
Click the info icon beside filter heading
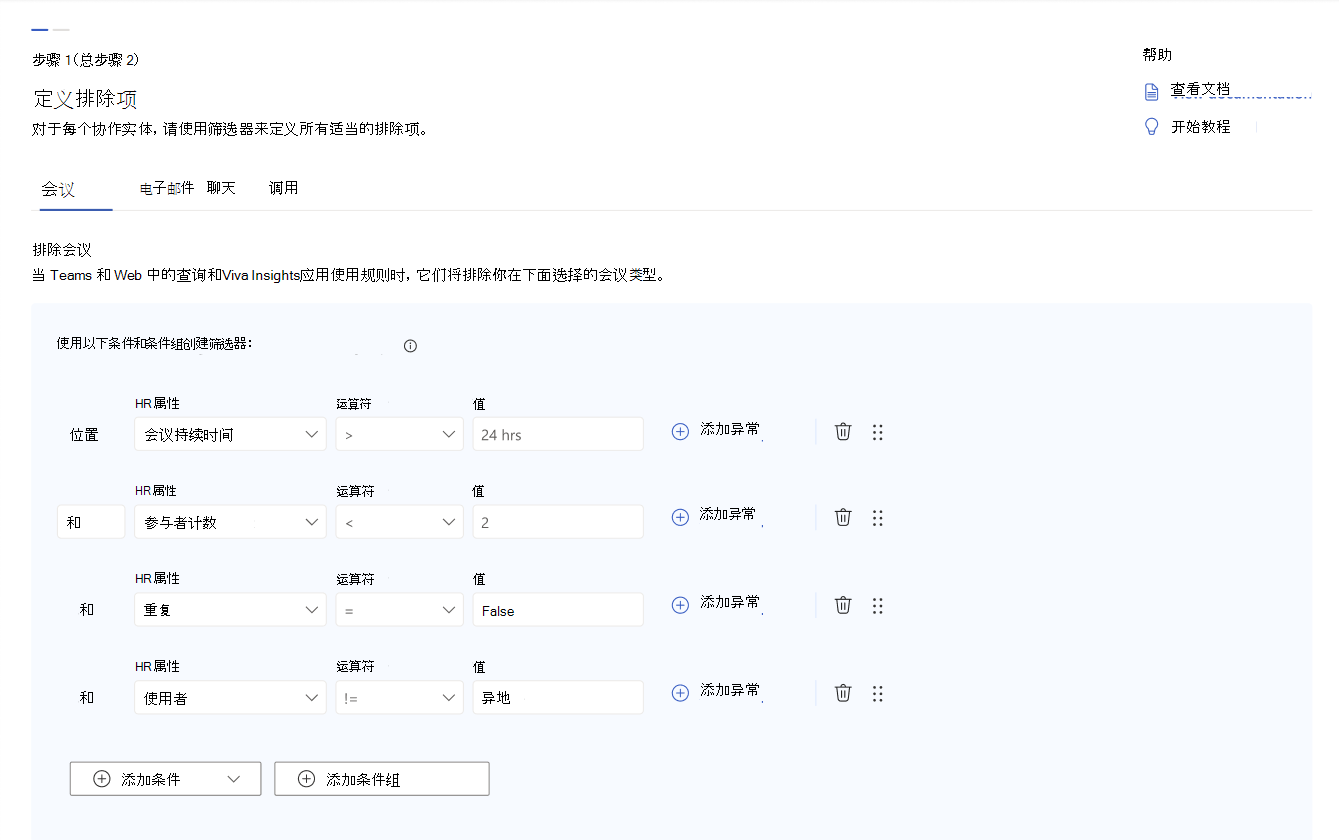click(410, 346)
